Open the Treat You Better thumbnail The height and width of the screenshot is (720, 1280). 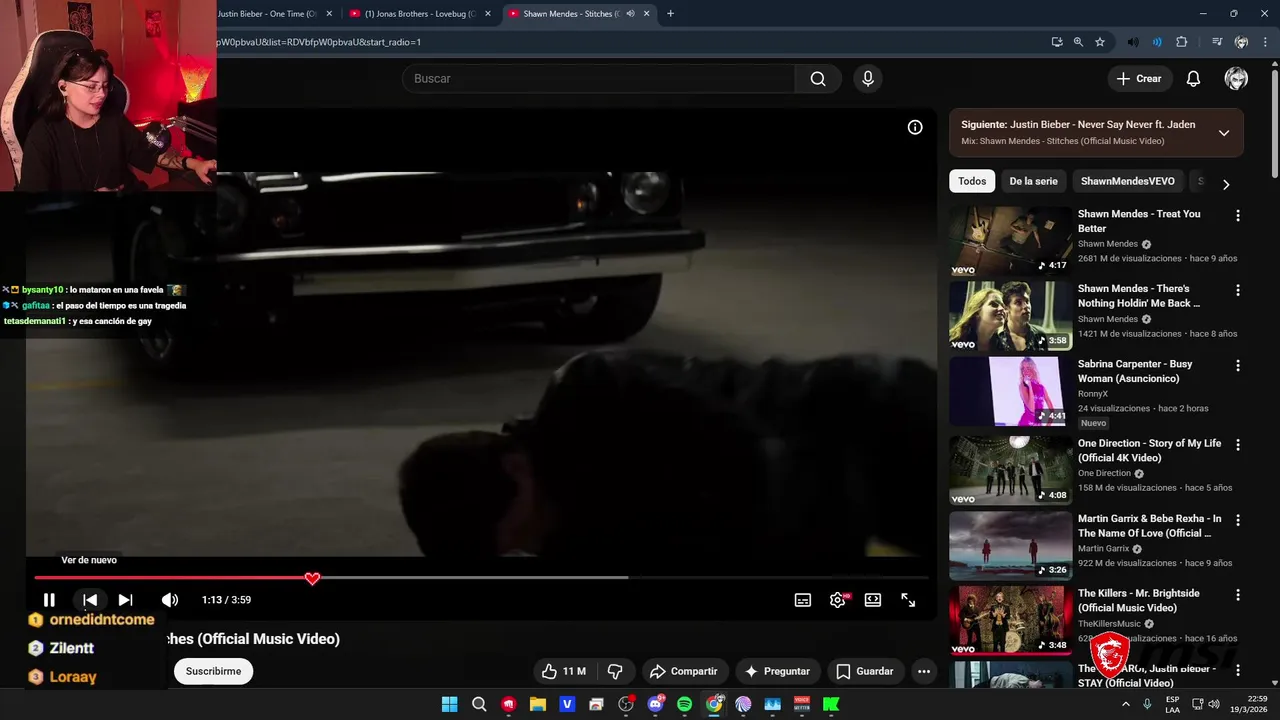[x=1010, y=241]
